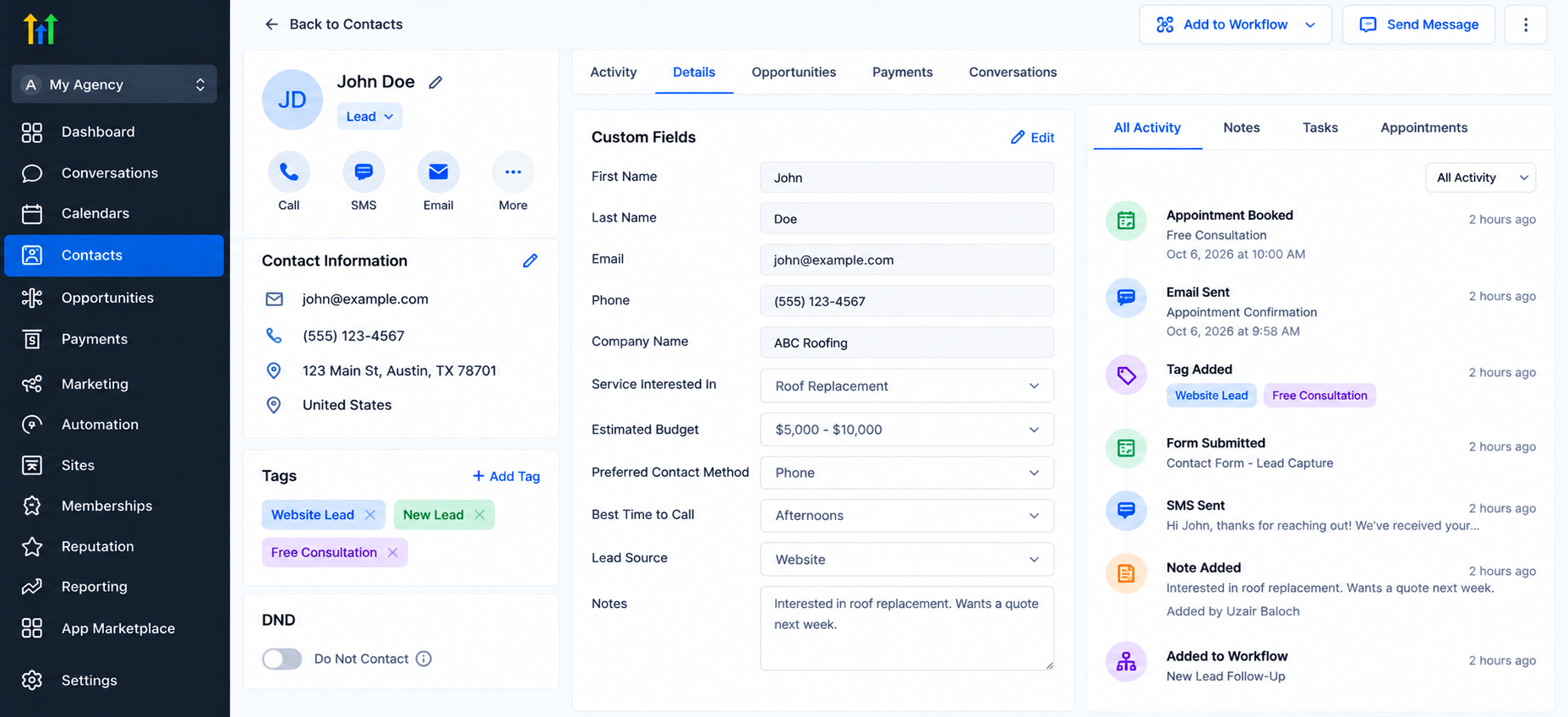The width and height of the screenshot is (1568, 717).
Task: Open the Appointments tab
Action: click(1424, 128)
